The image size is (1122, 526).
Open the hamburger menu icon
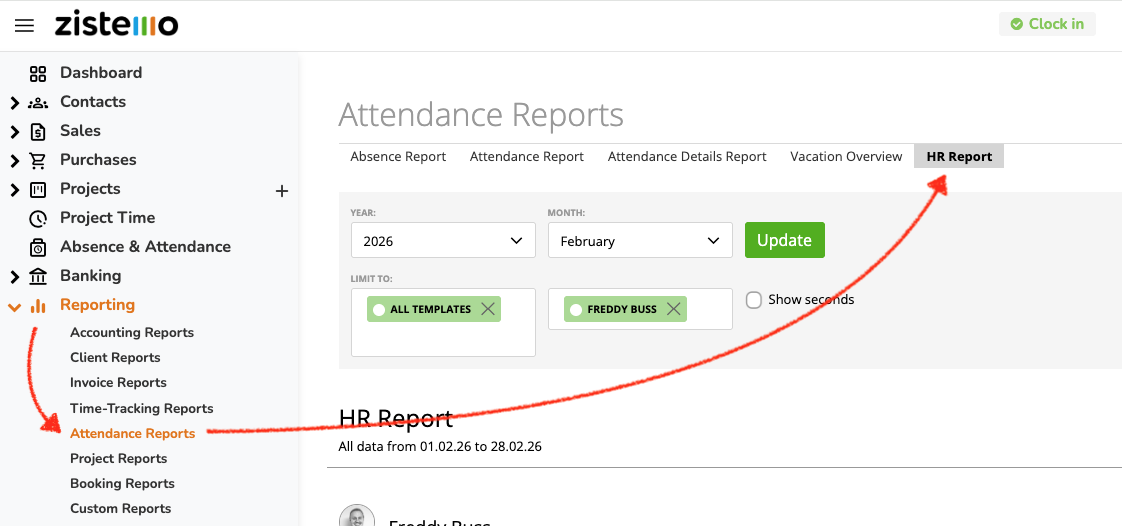[x=24, y=25]
